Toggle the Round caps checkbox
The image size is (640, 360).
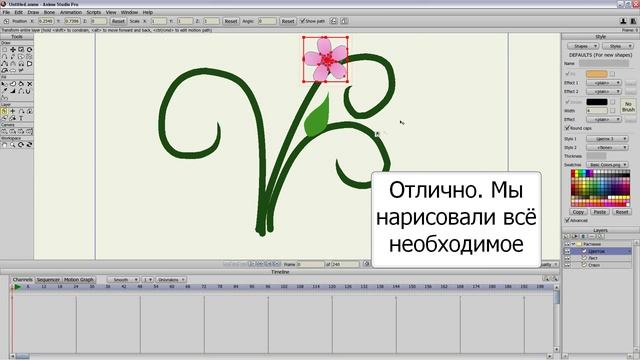[567, 128]
